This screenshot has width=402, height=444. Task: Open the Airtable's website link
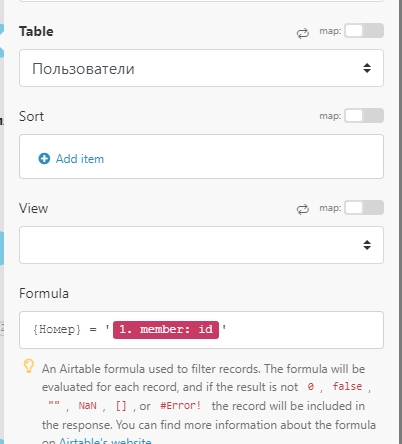(105, 441)
